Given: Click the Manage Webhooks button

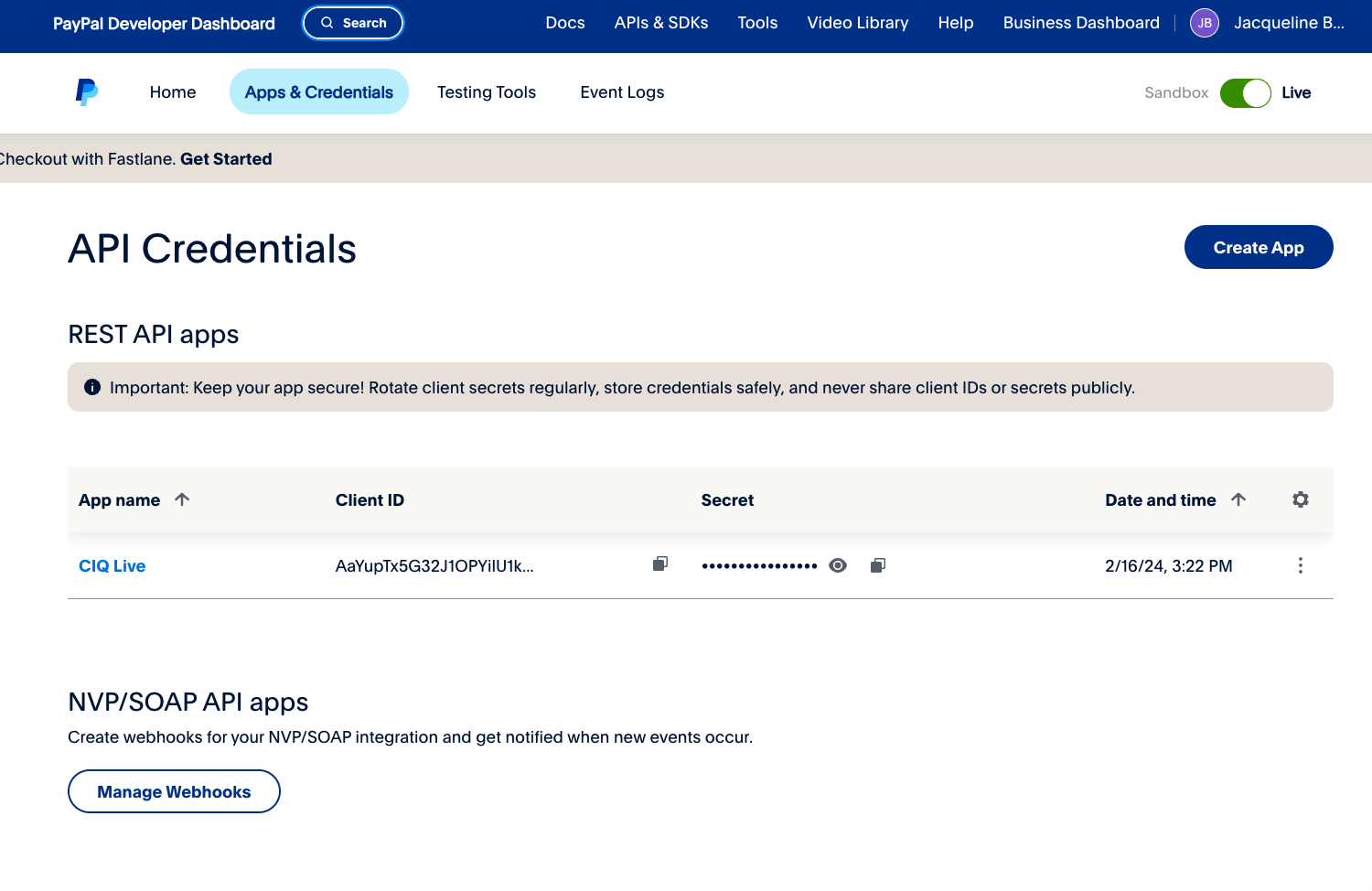Looking at the screenshot, I should [x=174, y=791].
